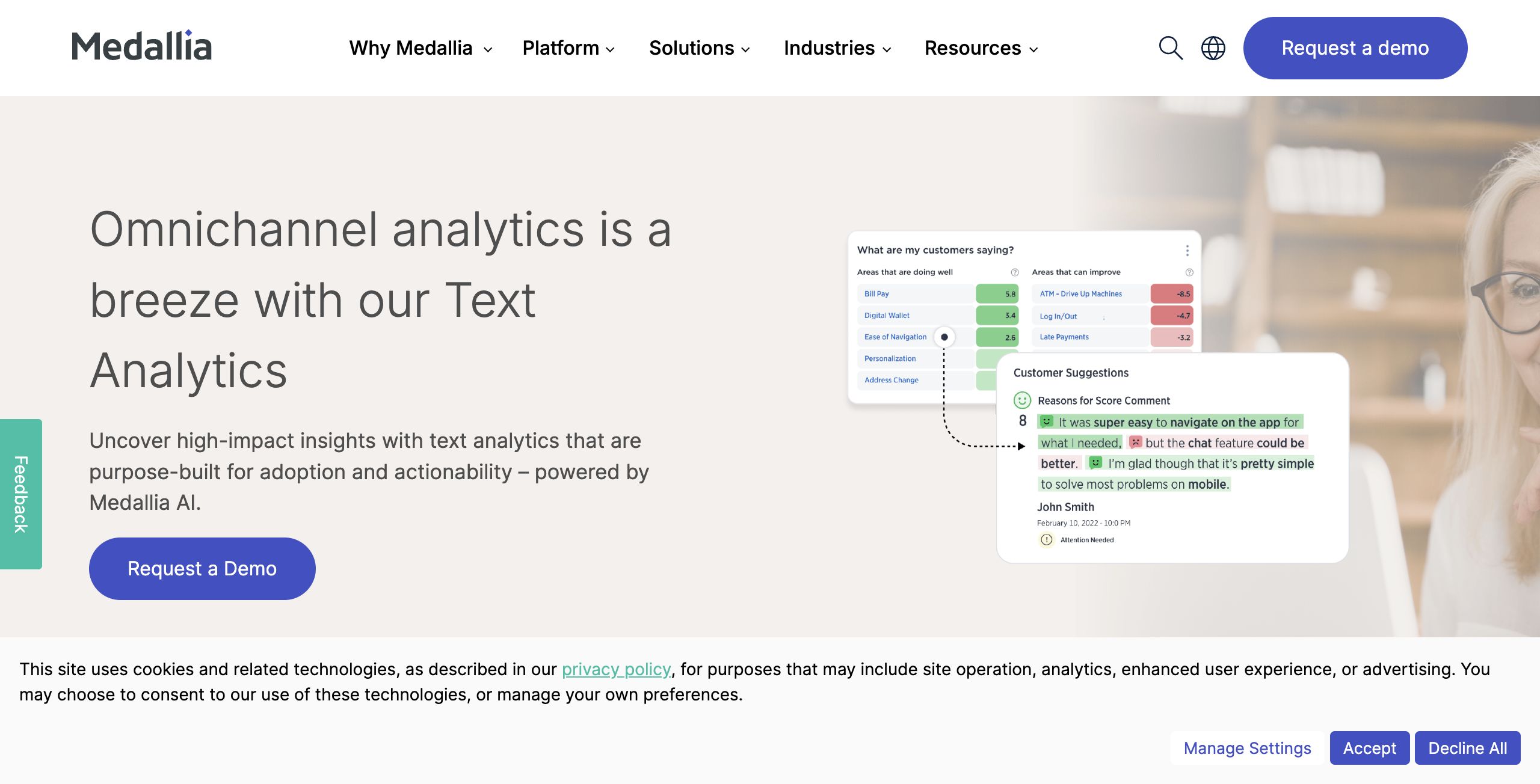The image size is (1540, 784).
Task: Click help icon beside Areas doing well
Action: pyautogui.click(x=1015, y=272)
